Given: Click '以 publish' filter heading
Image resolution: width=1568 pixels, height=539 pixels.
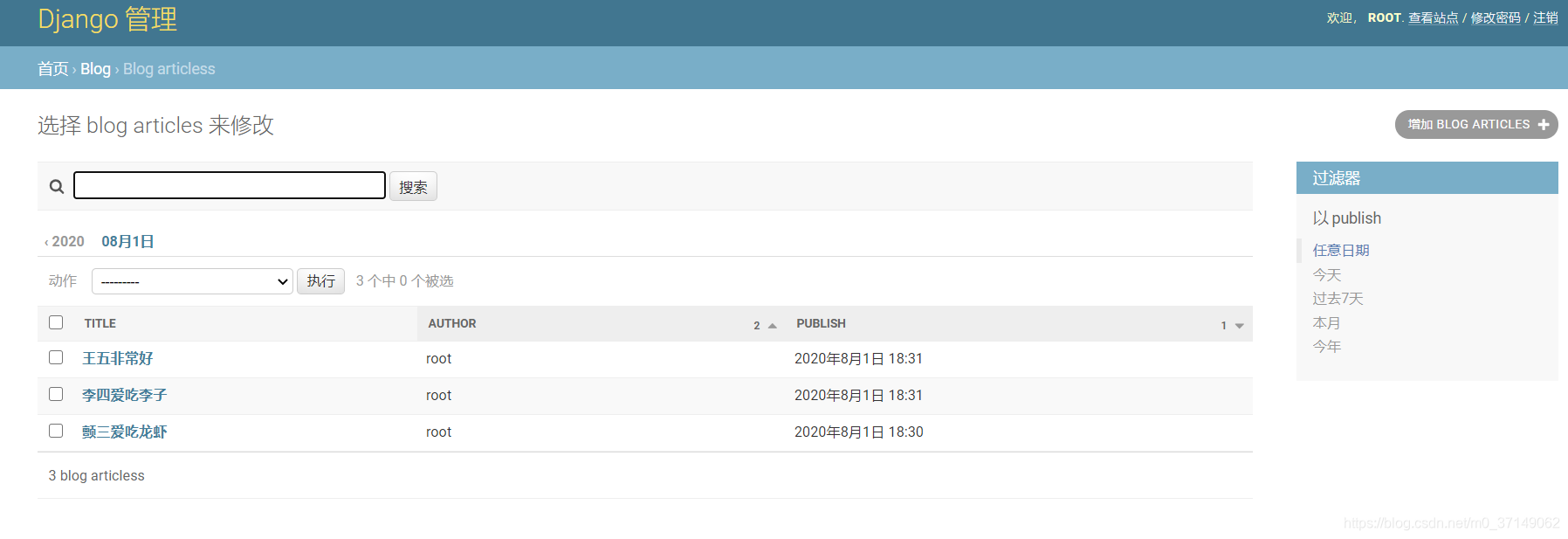Looking at the screenshot, I should click(1347, 218).
